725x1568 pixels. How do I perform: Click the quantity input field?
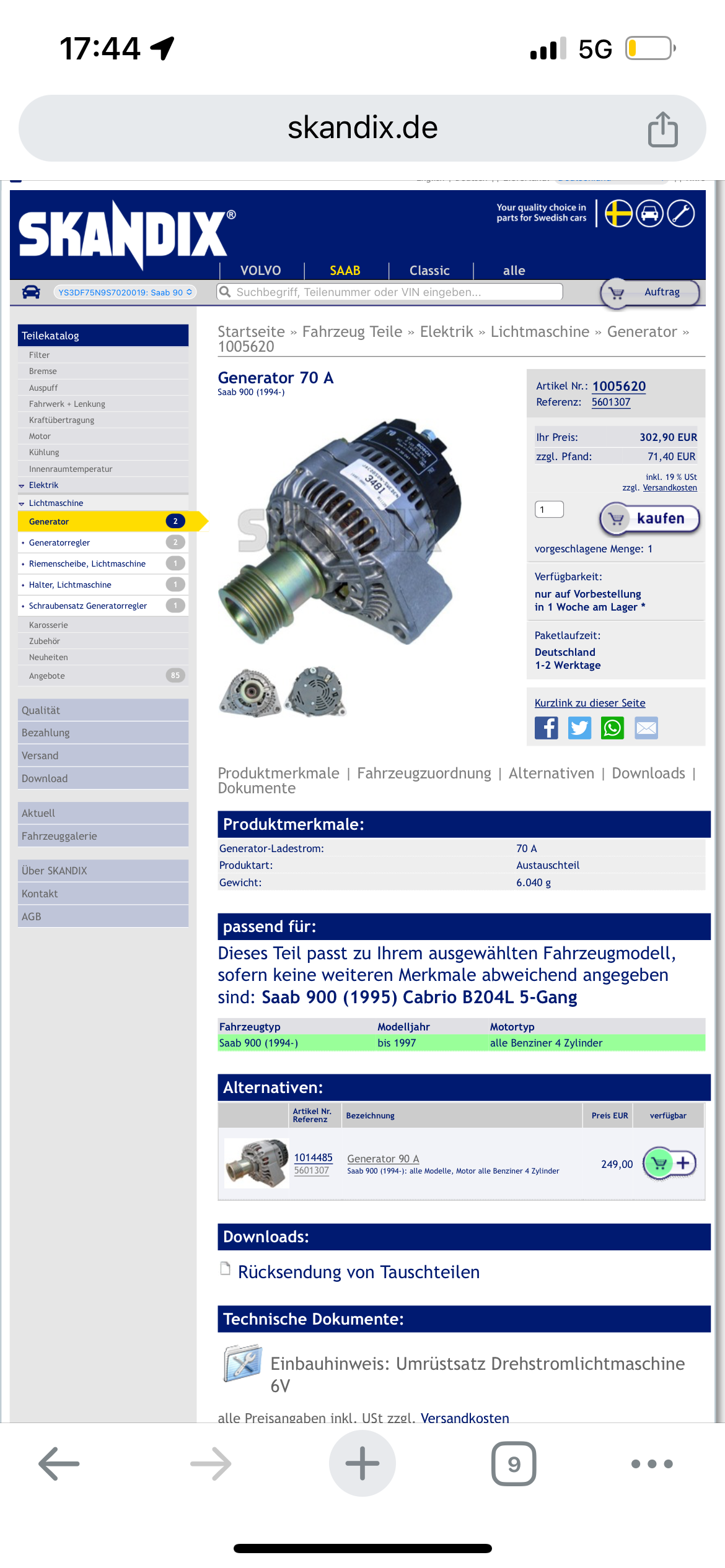[549, 509]
